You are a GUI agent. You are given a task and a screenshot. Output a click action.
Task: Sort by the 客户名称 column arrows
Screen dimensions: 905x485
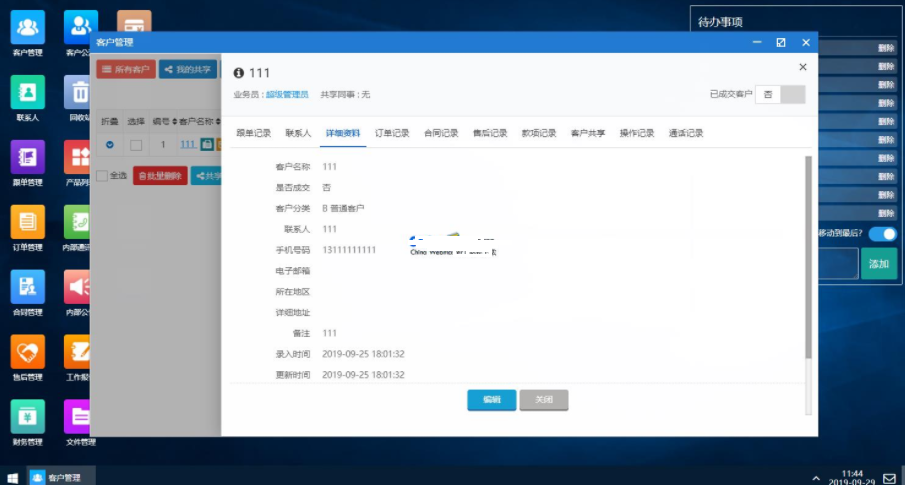218,122
